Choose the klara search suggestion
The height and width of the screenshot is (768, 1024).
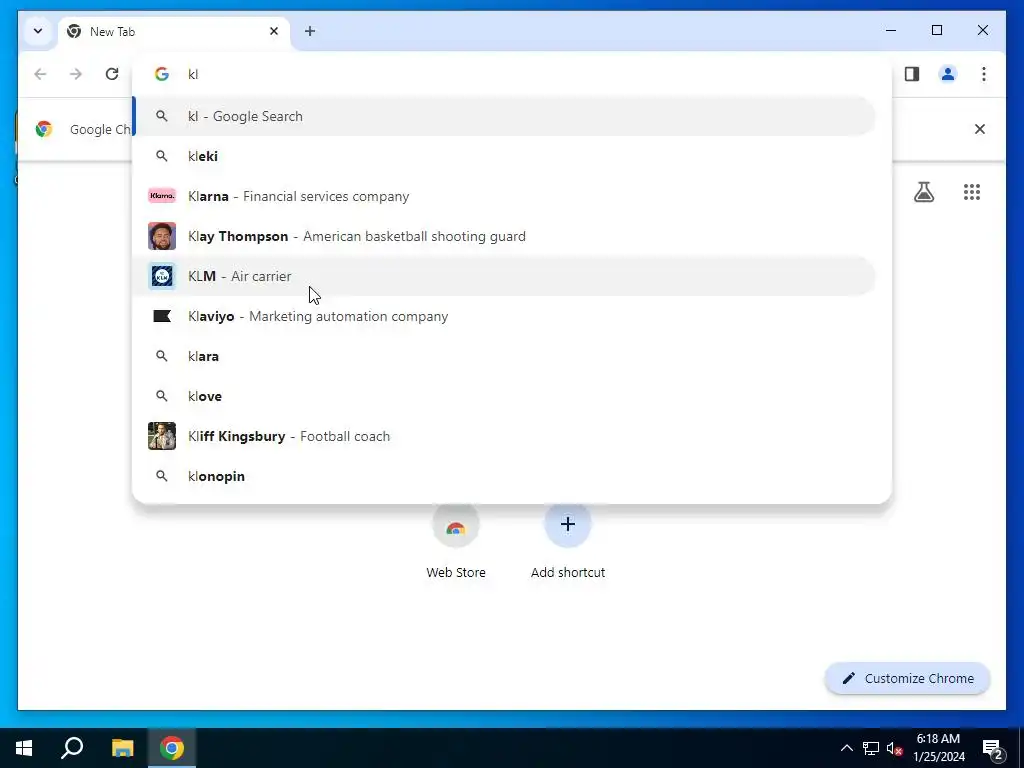504,356
